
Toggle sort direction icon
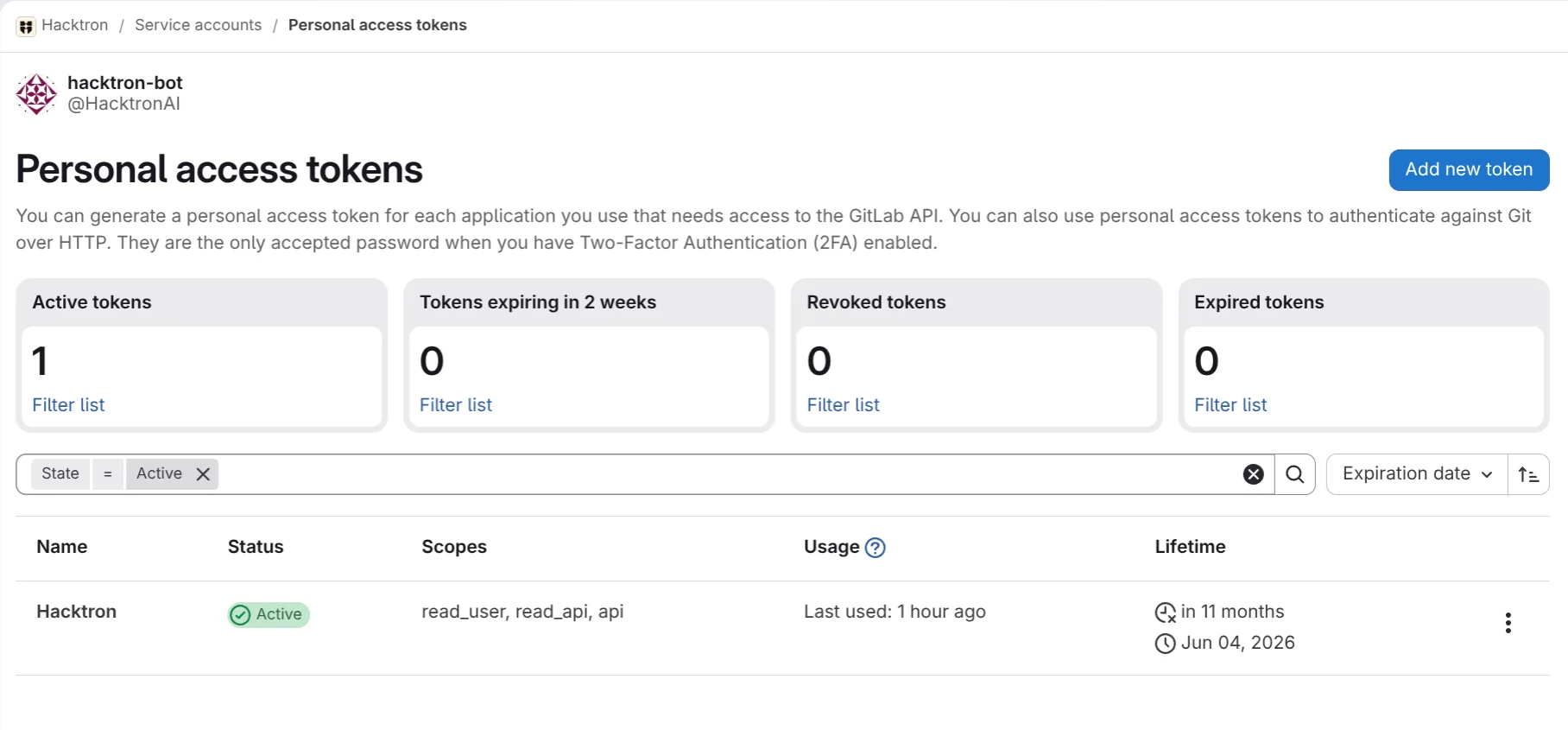pyautogui.click(x=1528, y=474)
